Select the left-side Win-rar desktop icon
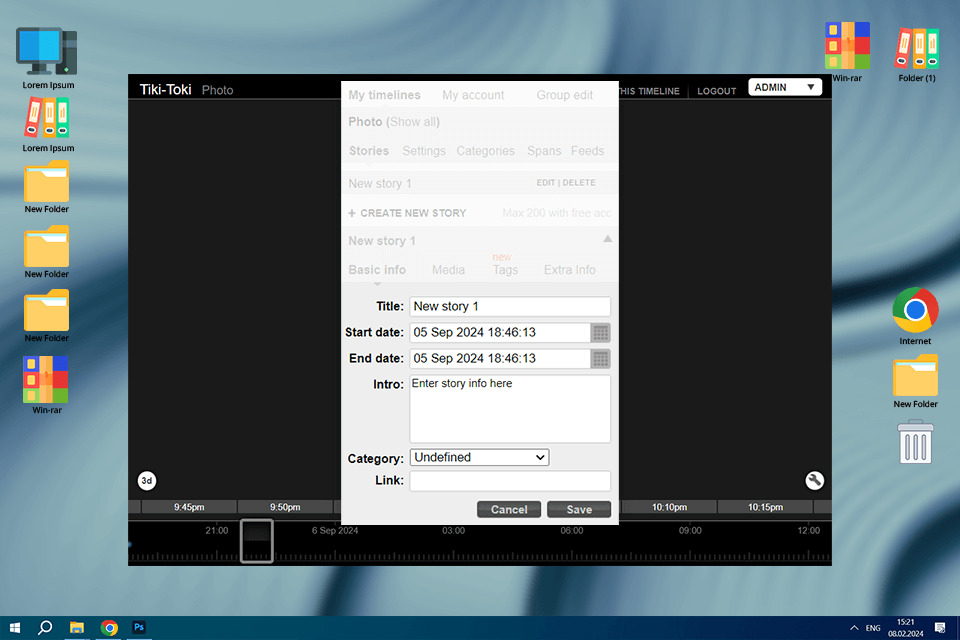 click(x=47, y=386)
